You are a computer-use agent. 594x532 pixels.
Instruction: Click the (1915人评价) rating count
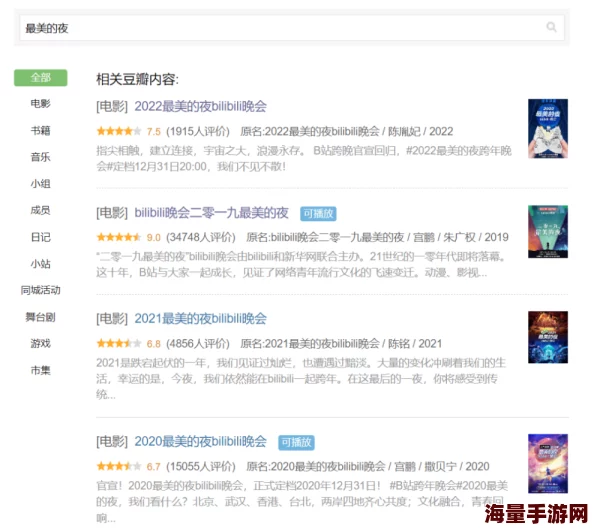[x=198, y=131]
